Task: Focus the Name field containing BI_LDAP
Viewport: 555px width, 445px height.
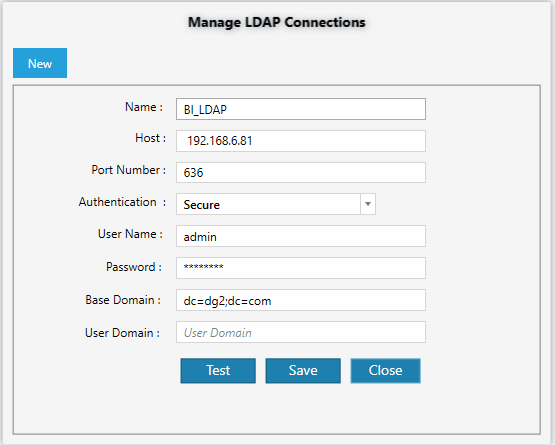Action: pos(301,109)
